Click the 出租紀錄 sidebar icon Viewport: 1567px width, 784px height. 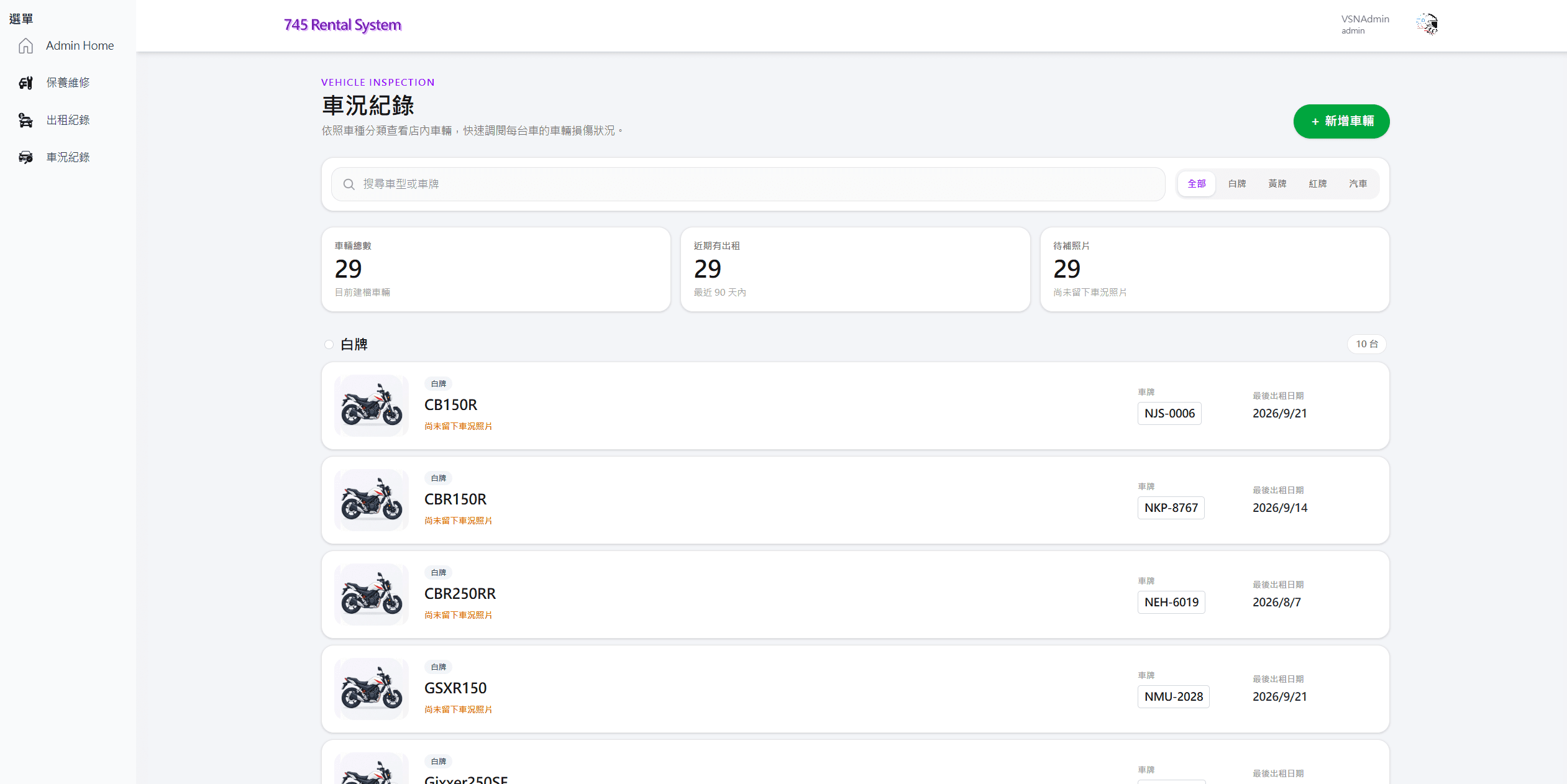pyautogui.click(x=25, y=121)
